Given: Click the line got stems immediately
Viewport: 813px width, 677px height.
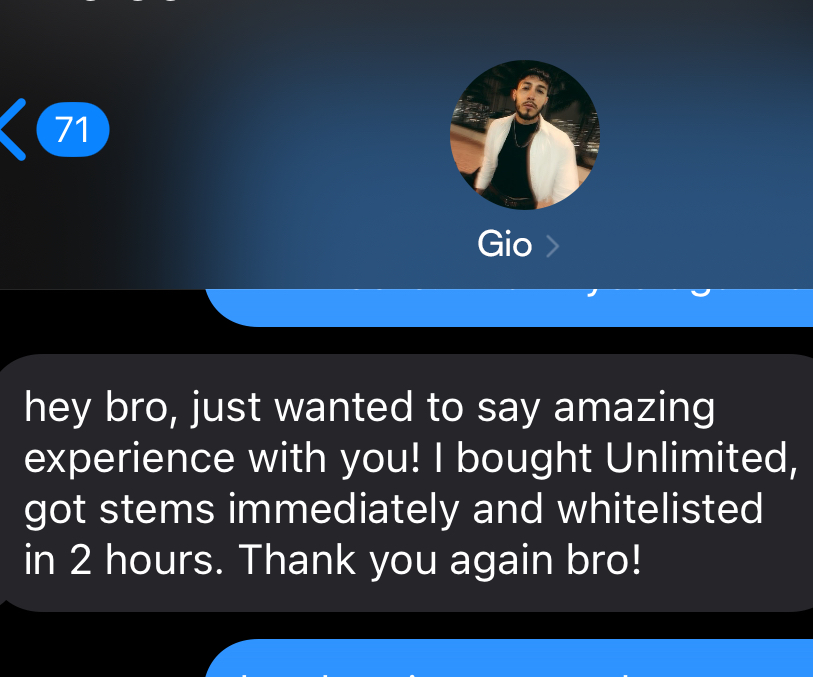Looking at the screenshot, I should pyautogui.click(x=241, y=511).
